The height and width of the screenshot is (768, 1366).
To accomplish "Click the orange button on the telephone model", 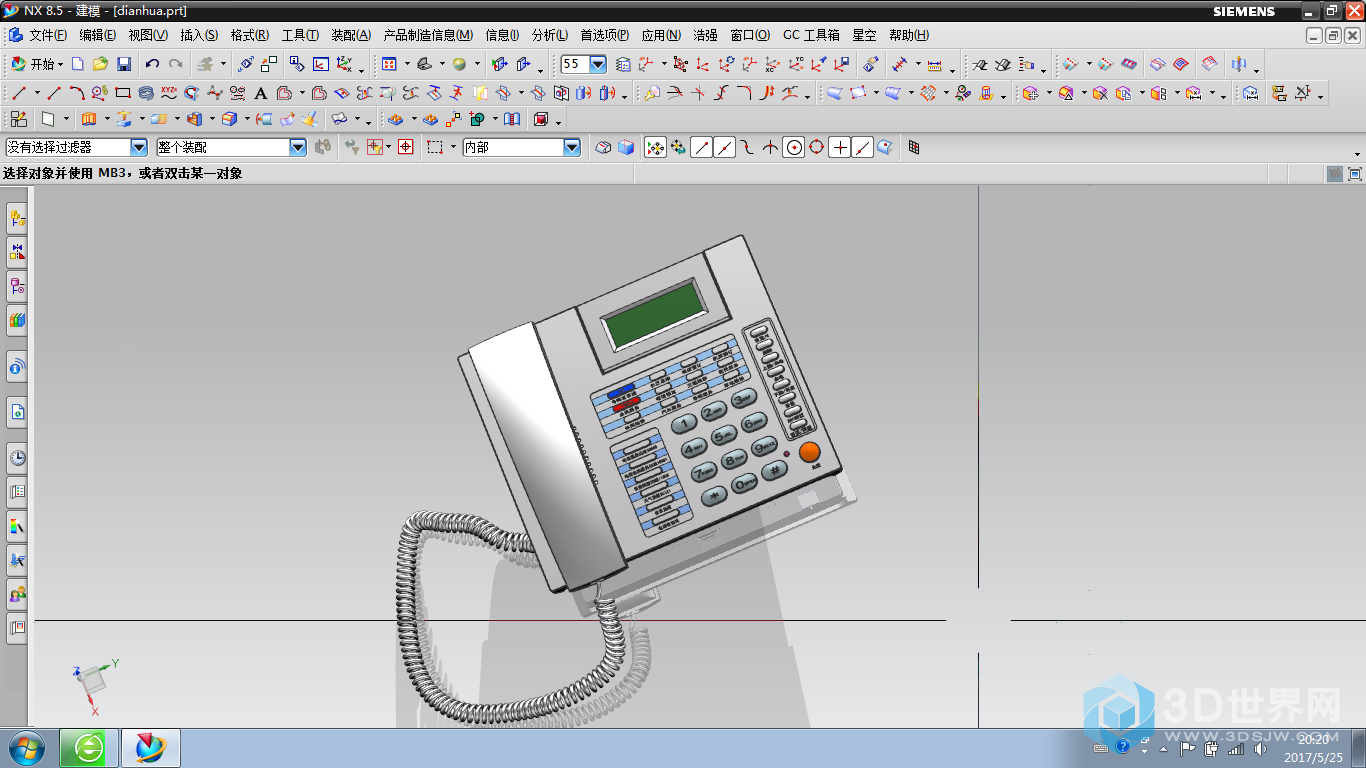I will click(x=809, y=451).
